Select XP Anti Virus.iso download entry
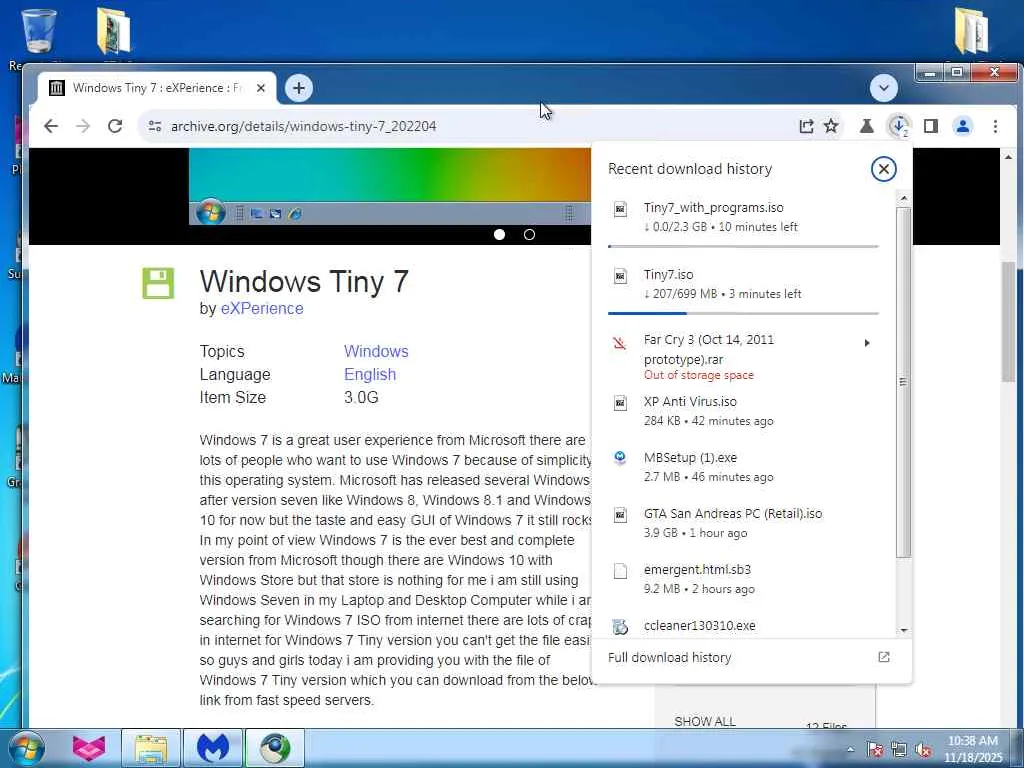 tap(743, 411)
